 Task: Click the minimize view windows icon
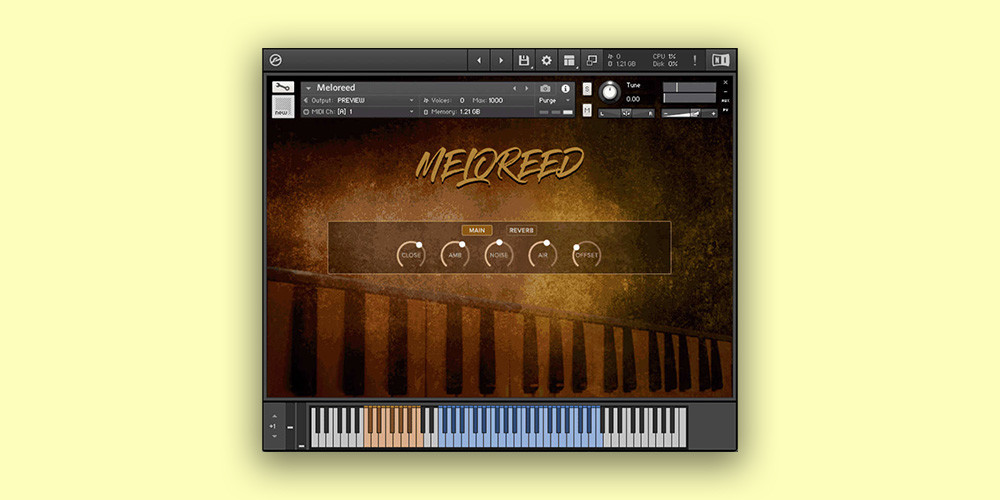(592, 60)
